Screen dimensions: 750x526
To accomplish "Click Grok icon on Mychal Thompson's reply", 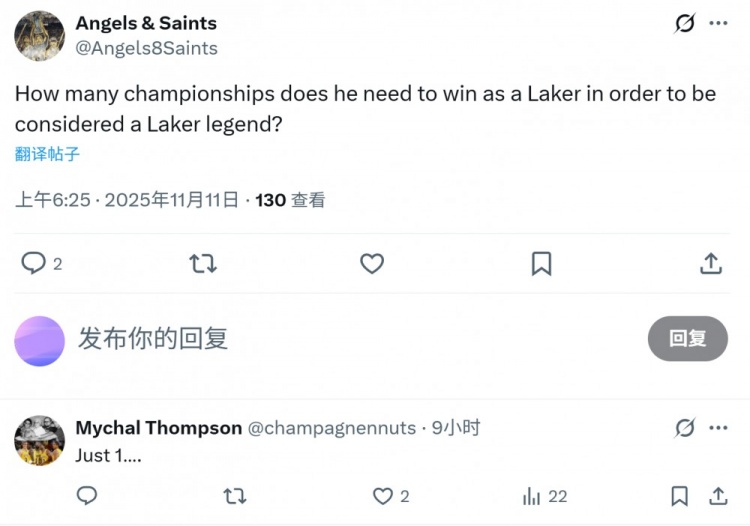I will tap(685, 428).
